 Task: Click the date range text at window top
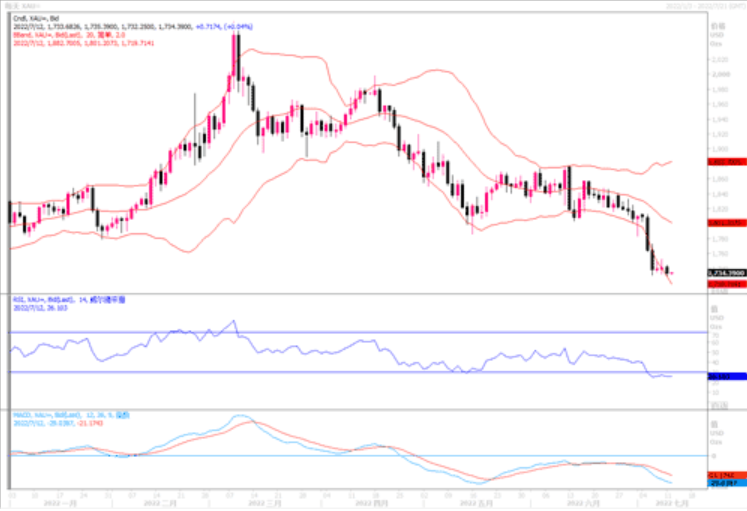(x=704, y=6)
